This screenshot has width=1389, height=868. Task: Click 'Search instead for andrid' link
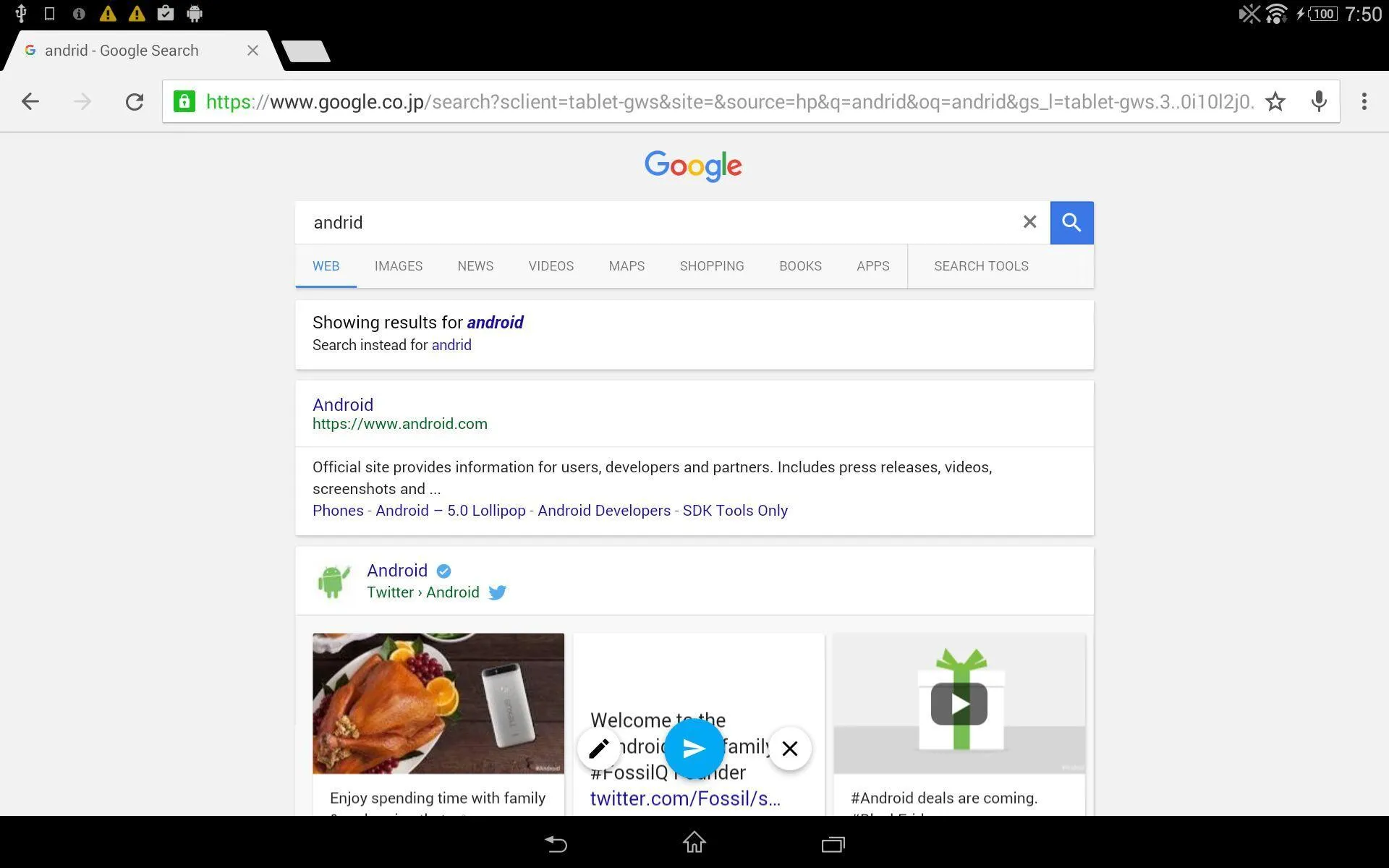451,345
